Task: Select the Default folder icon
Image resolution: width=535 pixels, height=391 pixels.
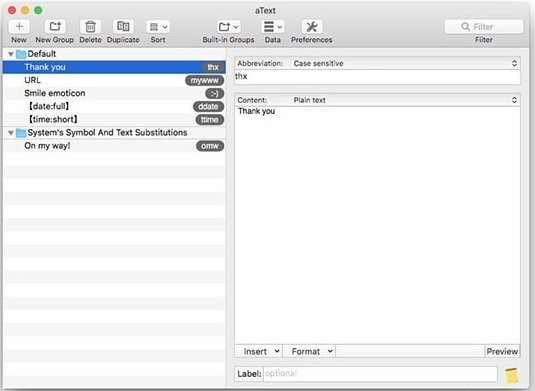Action: coord(21,54)
